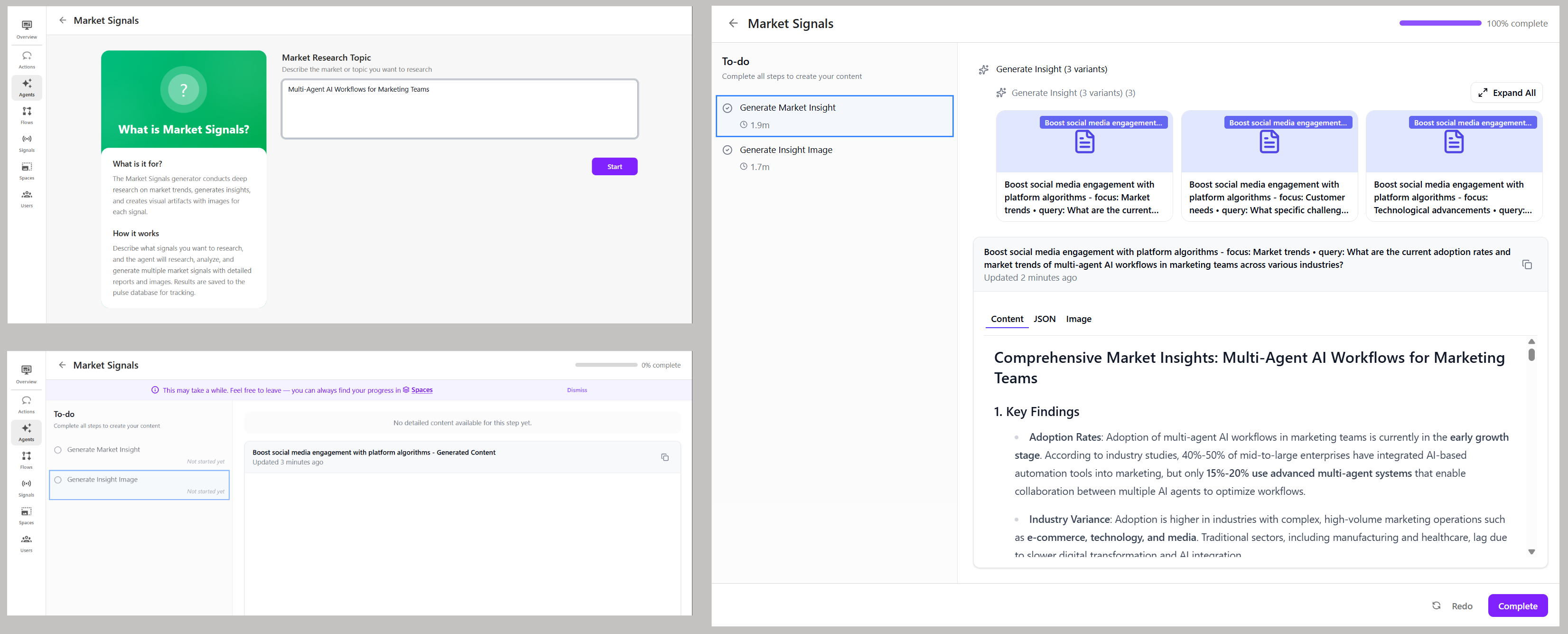Collapse Generate Insight (3 variants) section
Viewport: 1568px width, 634px height.
point(1051,69)
